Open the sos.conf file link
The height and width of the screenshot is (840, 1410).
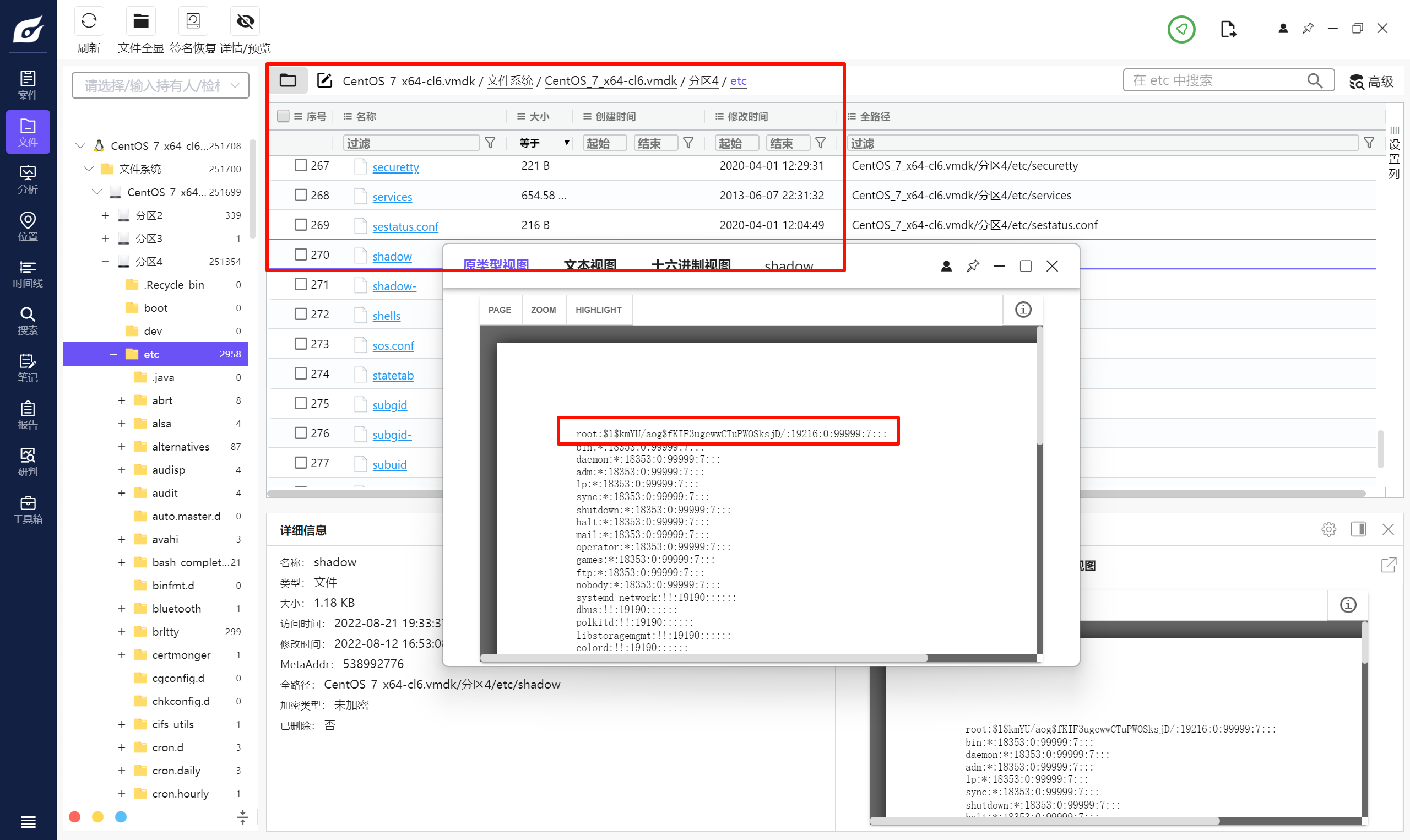(x=393, y=345)
